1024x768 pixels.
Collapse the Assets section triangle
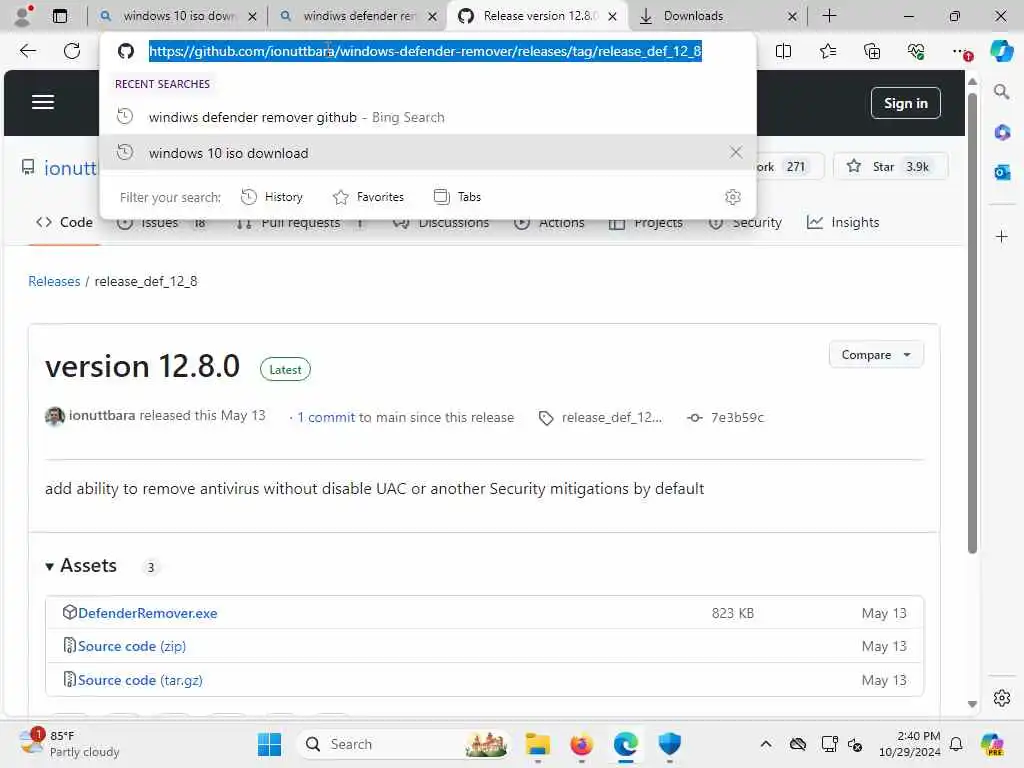(50, 566)
